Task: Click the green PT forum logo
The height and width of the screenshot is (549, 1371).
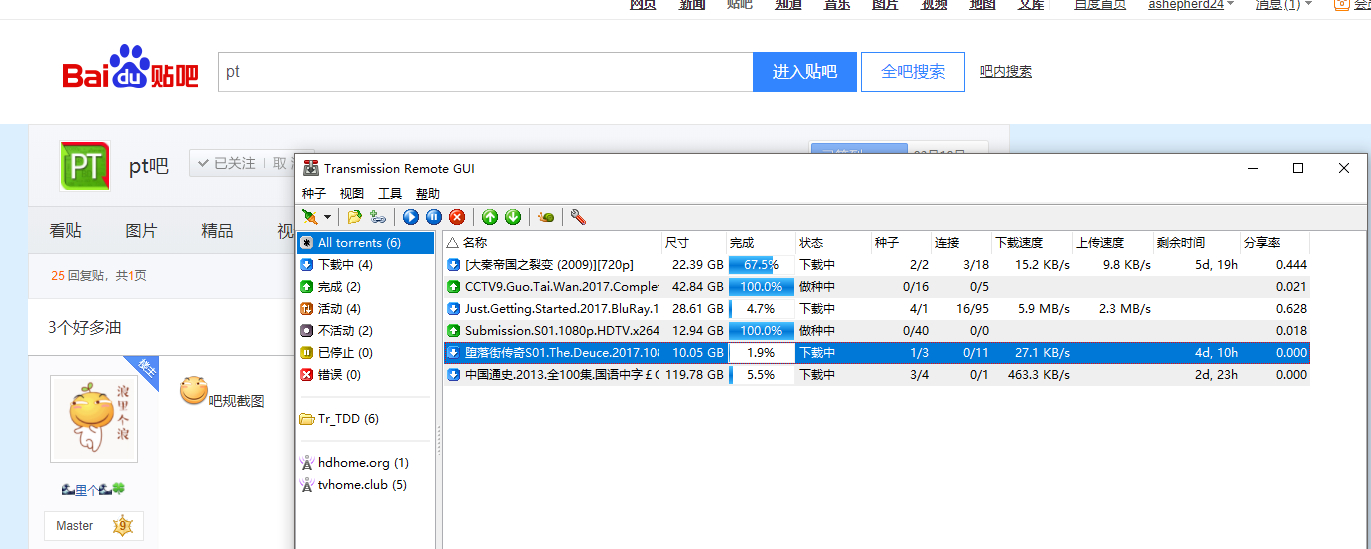Action: pos(85,165)
